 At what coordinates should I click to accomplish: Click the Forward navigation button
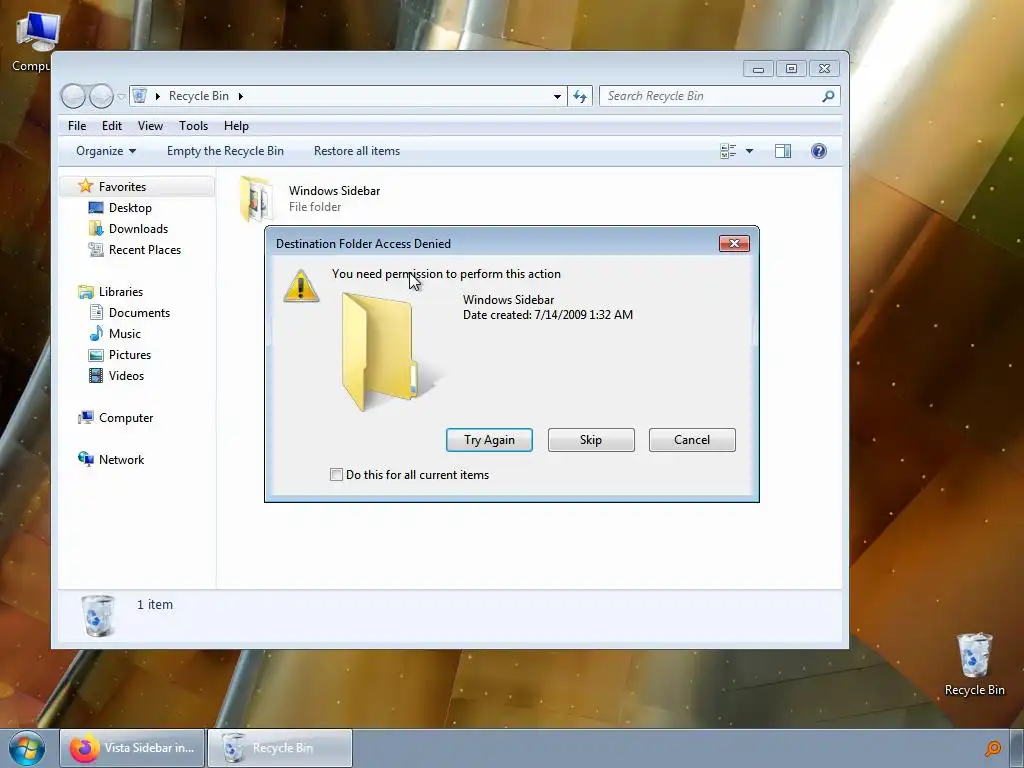(x=101, y=96)
